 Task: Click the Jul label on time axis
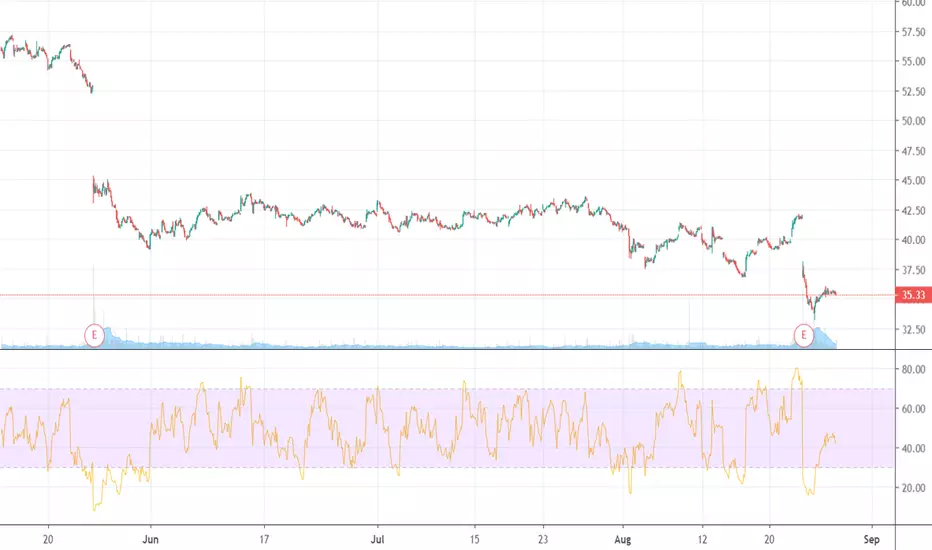(377, 540)
